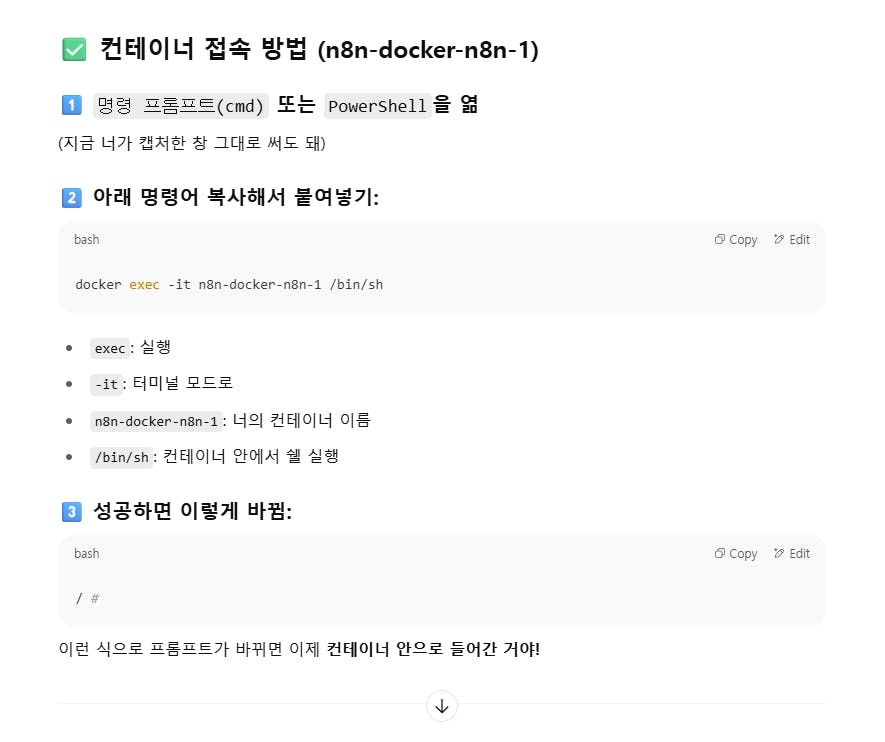The image size is (885, 742).
Task: Click the blue number 2 step badge
Action: [72, 197]
